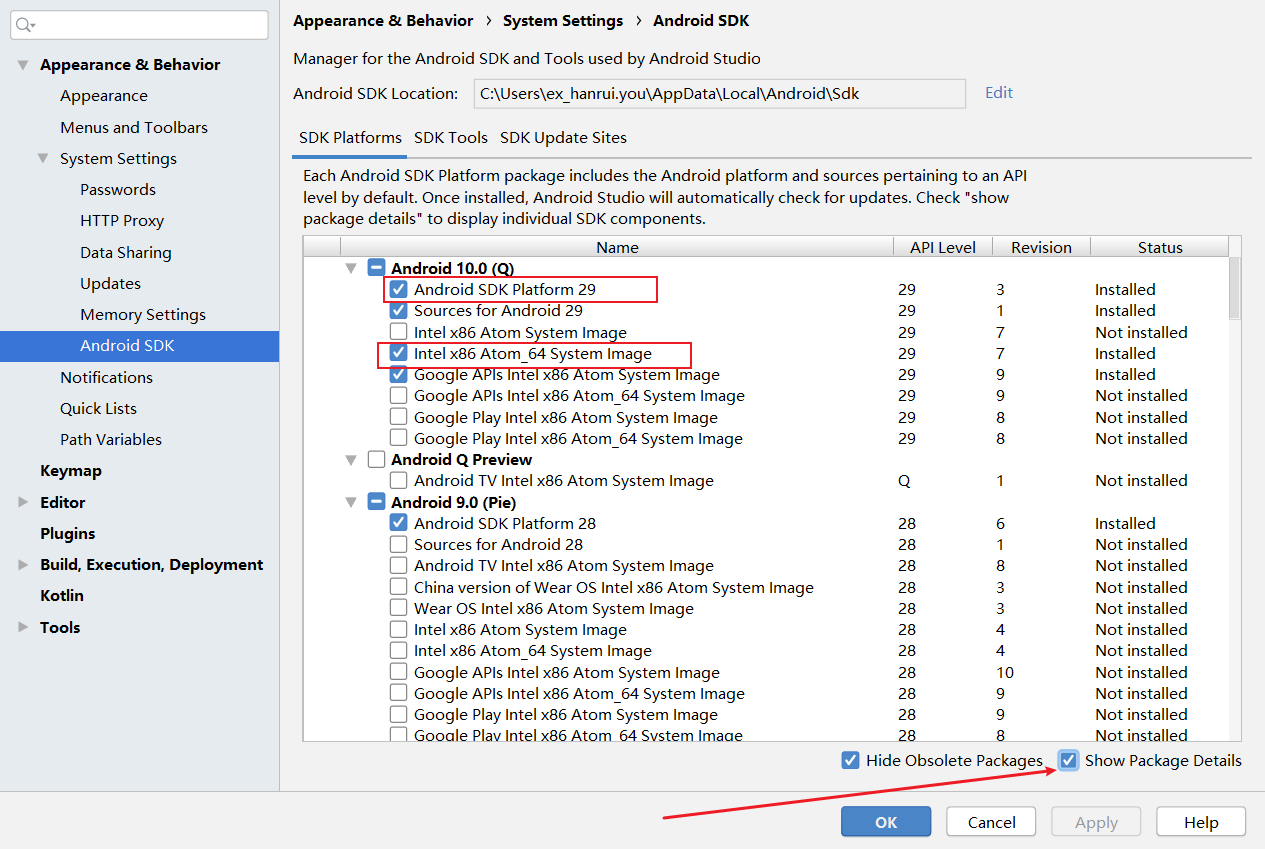Open Appearance settings page
Screen dimensions: 1265x849
click(104, 96)
